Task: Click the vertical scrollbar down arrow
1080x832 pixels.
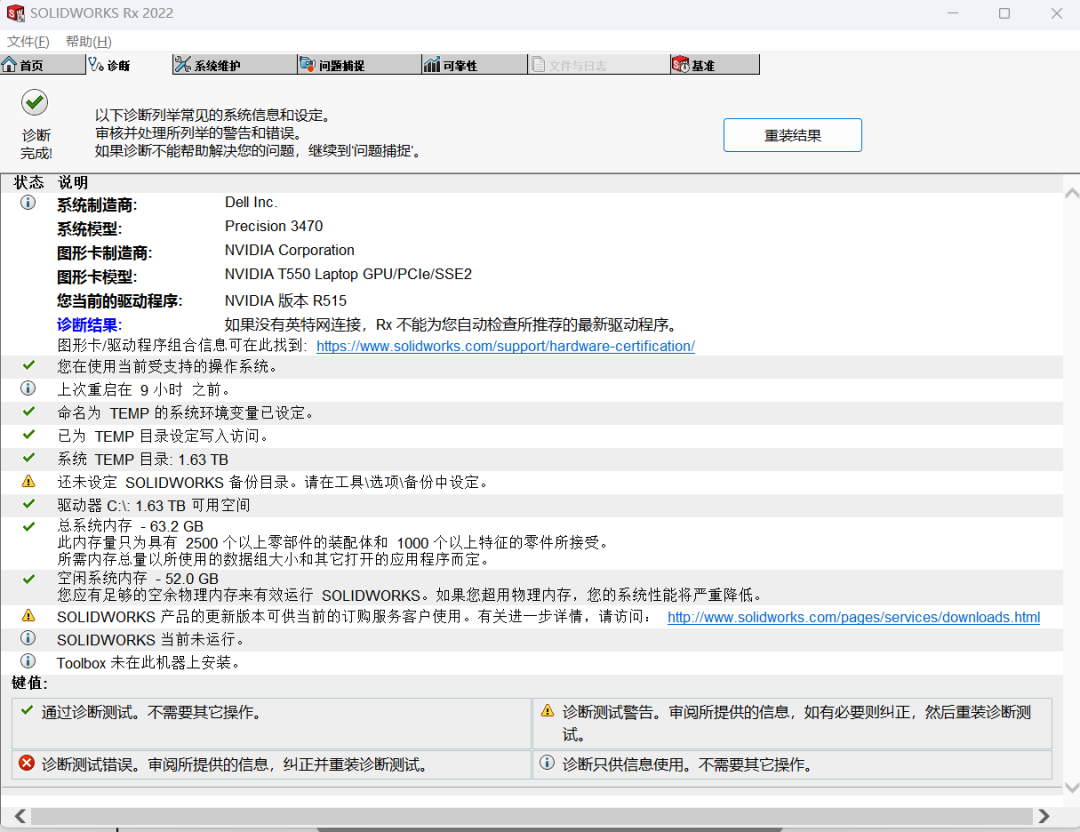Action: pos(1072,787)
